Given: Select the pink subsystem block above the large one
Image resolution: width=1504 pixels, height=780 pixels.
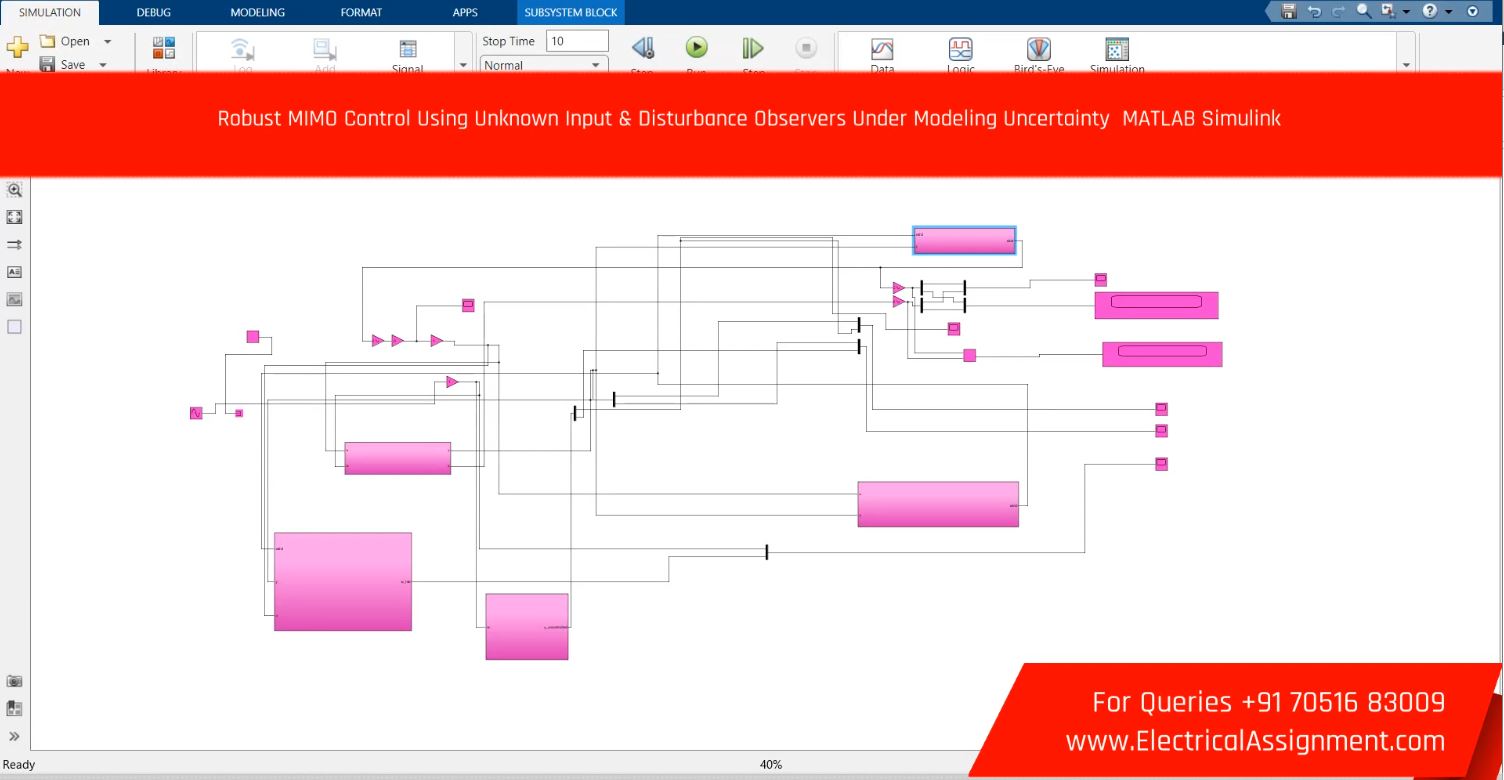Looking at the screenshot, I should click(398, 458).
